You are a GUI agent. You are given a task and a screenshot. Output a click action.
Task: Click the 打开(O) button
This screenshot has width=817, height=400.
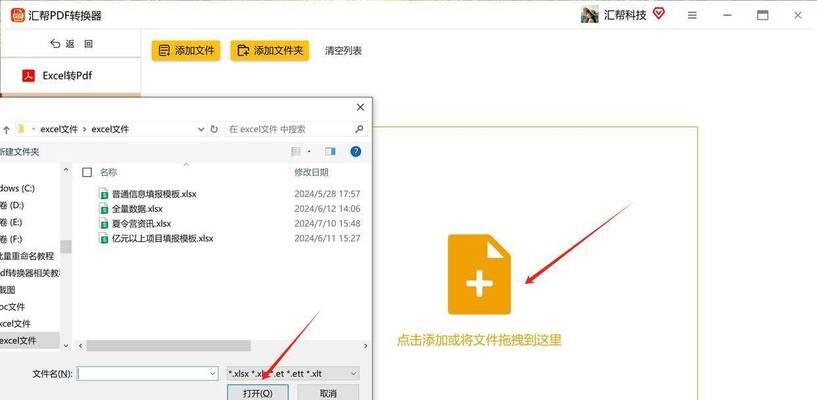(257, 393)
